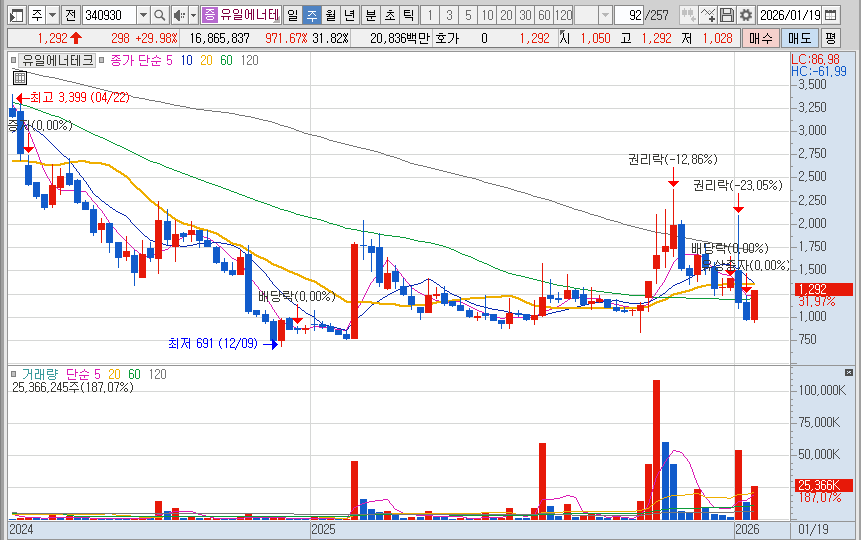The width and height of the screenshot is (861, 540).
Task: Open chart settings gear icon
Action: tap(745, 15)
